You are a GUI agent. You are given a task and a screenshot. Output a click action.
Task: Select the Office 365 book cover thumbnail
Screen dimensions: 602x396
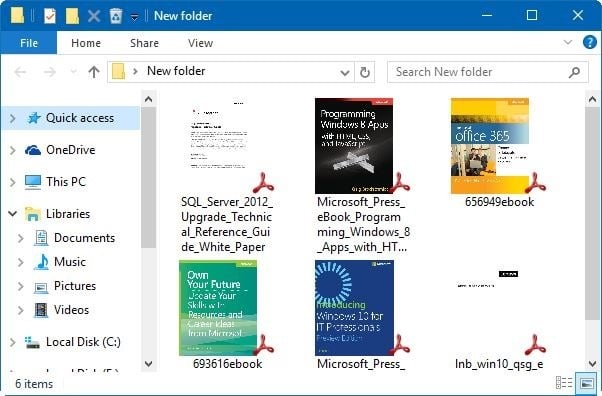[490, 146]
